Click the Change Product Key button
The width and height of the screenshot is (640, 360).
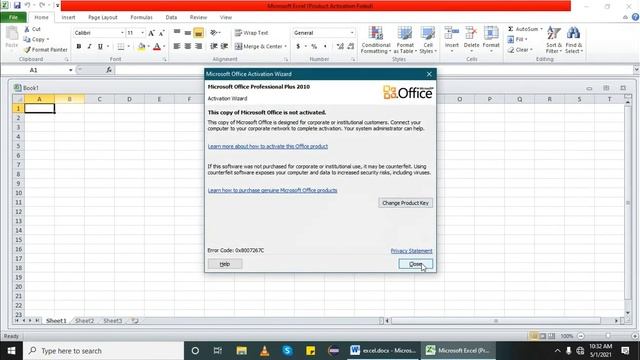[405, 203]
